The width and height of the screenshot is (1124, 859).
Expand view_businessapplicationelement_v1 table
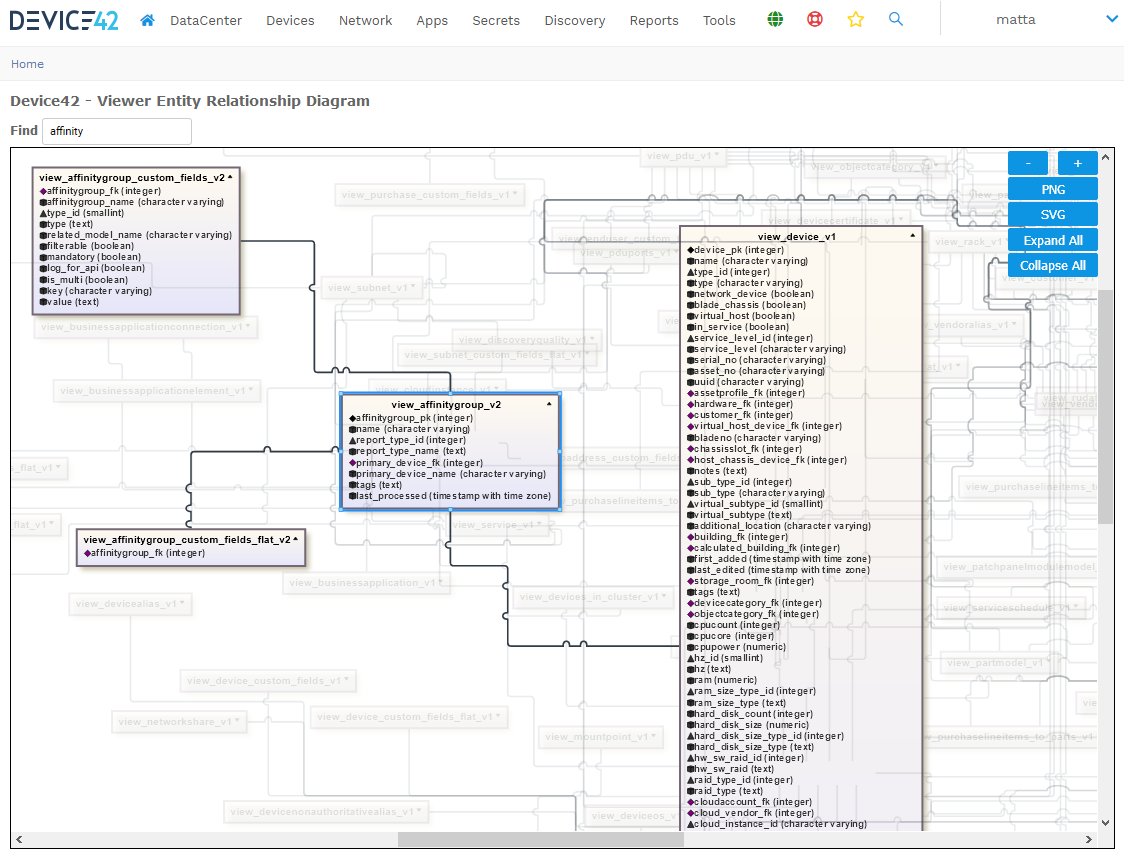[x=251, y=390]
